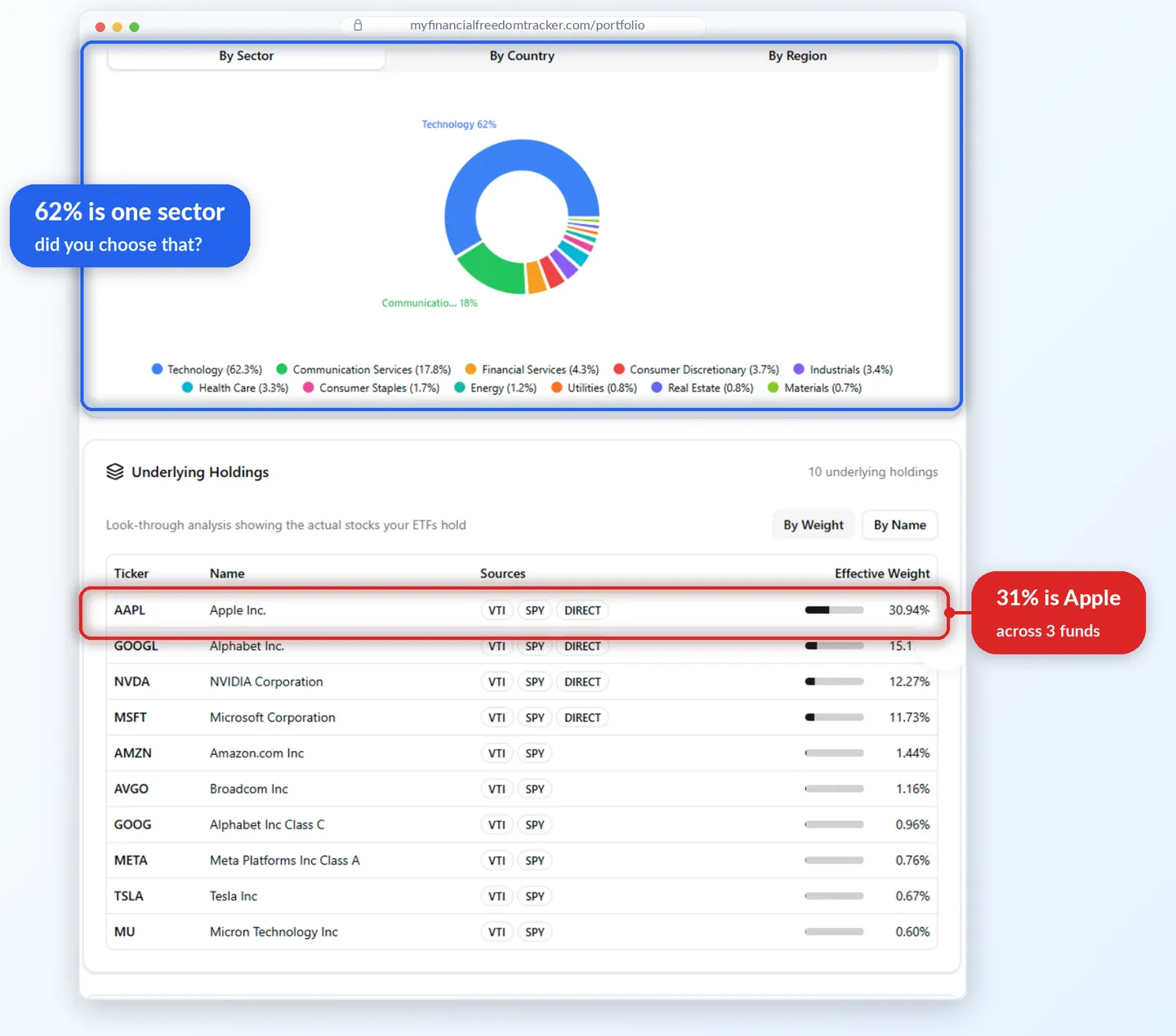Select the AVGO ticker cell
Viewport: 1176px width, 1036px height.
131,789
